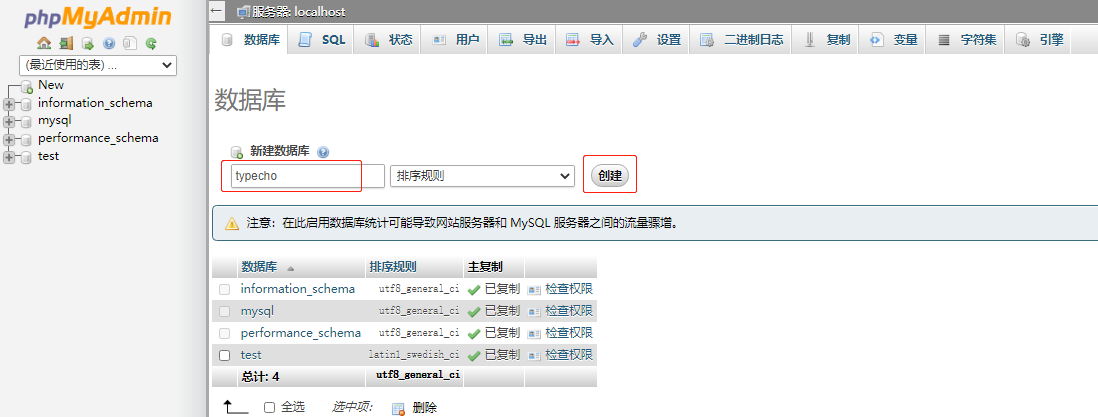Click 检查权限 icon for test row
Image resolution: width=1098 pixels, height=417 pixels.
click(x=534, y=355)
